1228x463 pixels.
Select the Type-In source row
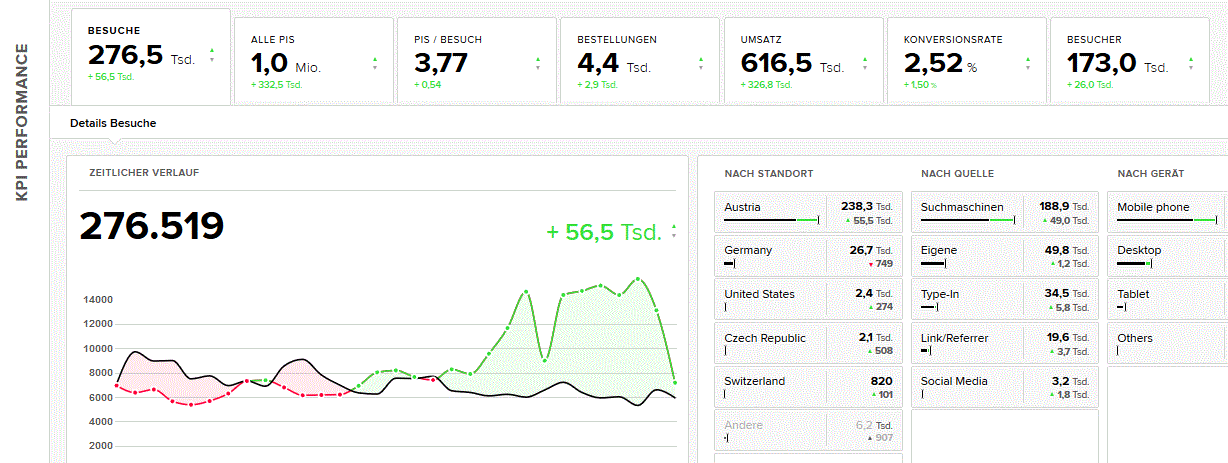pyautogui.click(x=1005, y=300)
